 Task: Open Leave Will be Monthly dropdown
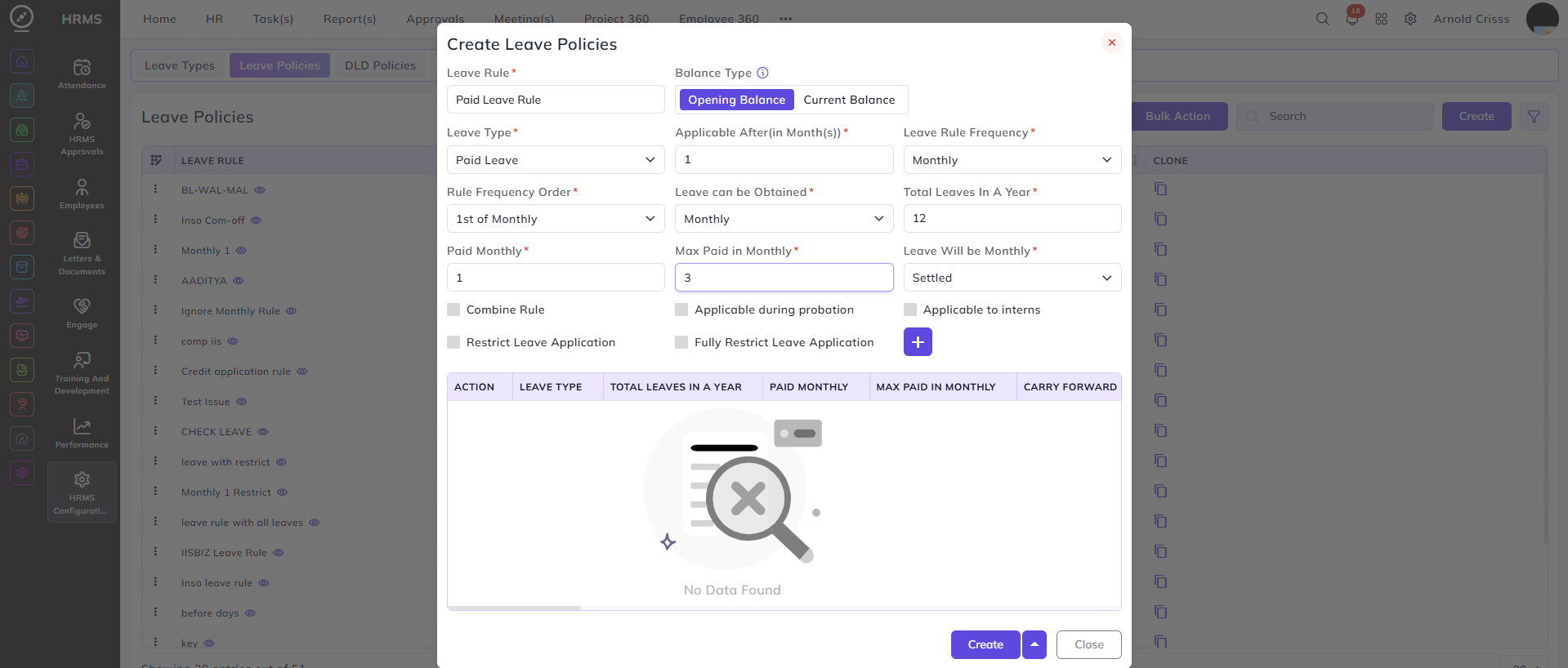(1012, 278)
